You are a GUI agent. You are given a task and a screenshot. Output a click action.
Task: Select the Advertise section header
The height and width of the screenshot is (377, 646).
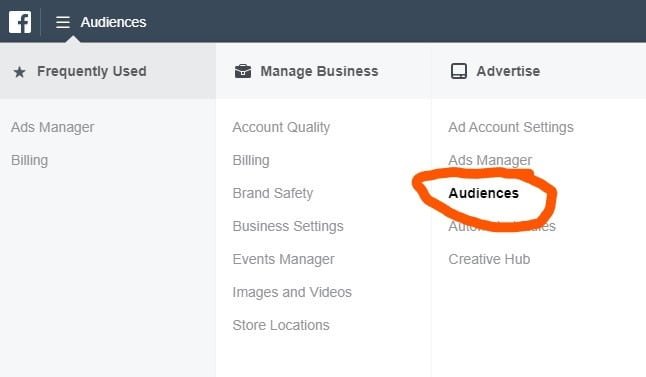[x=539, y=71]
